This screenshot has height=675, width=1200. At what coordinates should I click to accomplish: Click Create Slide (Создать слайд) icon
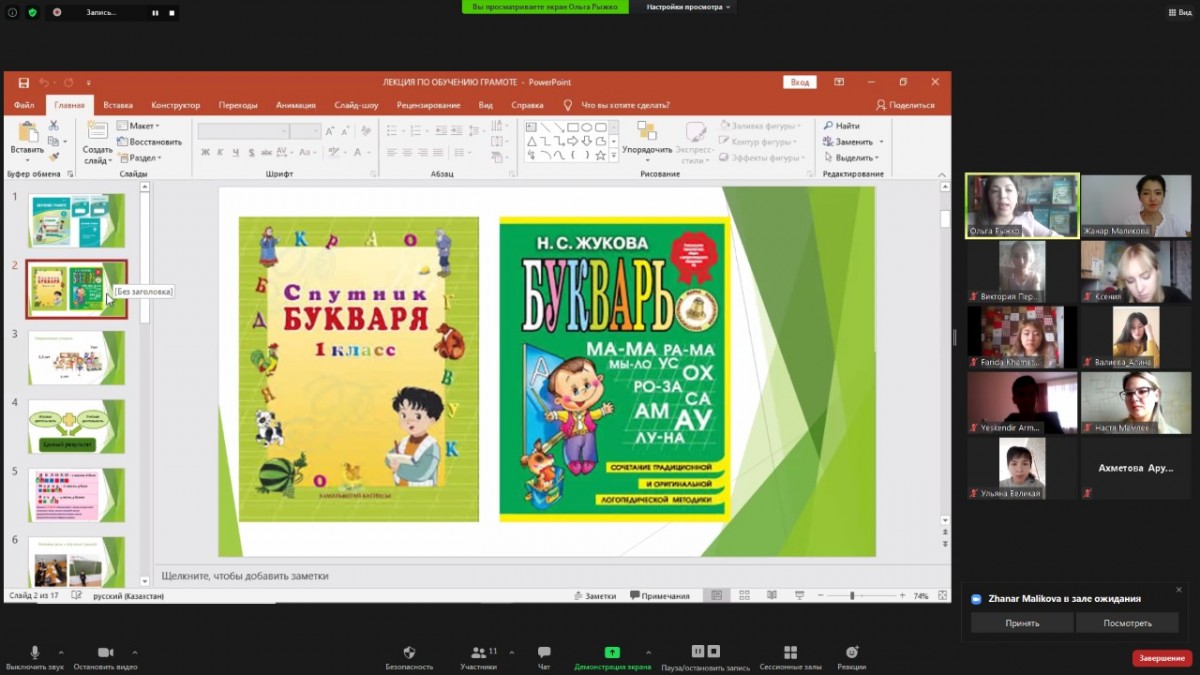[x=97, y=132]
